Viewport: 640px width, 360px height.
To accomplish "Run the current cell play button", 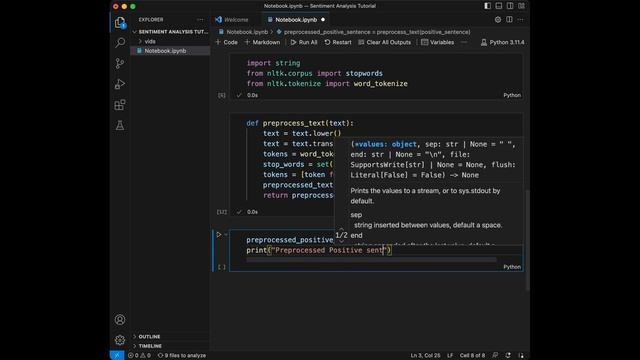I will tap(219, 235).
